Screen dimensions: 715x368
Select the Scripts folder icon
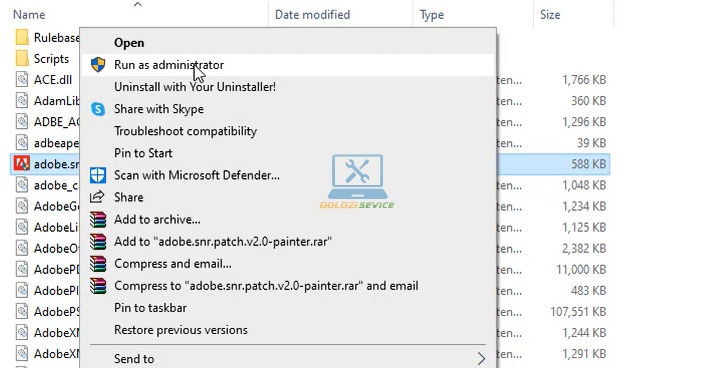[x=22, y=58]
